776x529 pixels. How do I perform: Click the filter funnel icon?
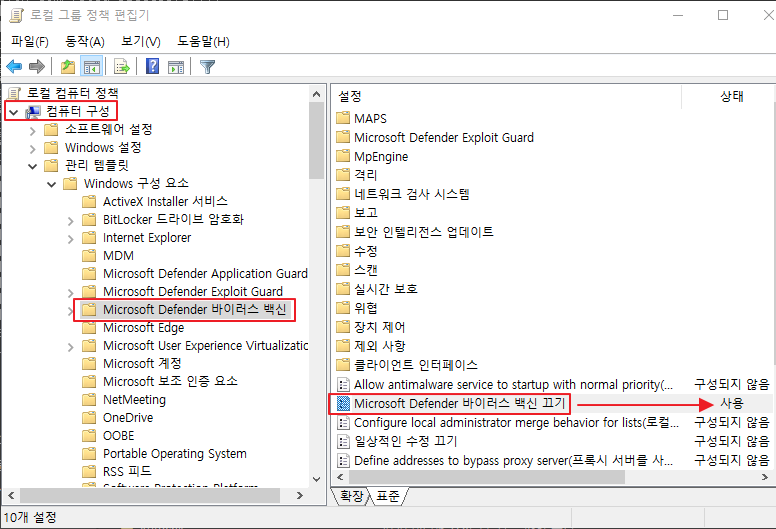tap(207, 66)
